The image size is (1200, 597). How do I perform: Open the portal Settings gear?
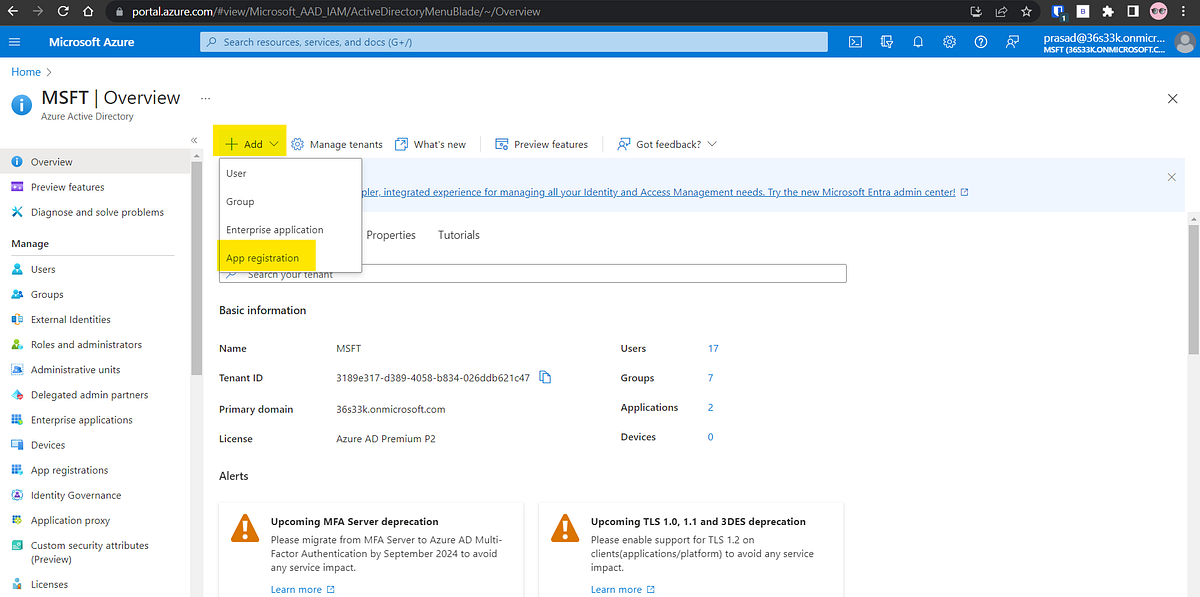coord(949,42)
